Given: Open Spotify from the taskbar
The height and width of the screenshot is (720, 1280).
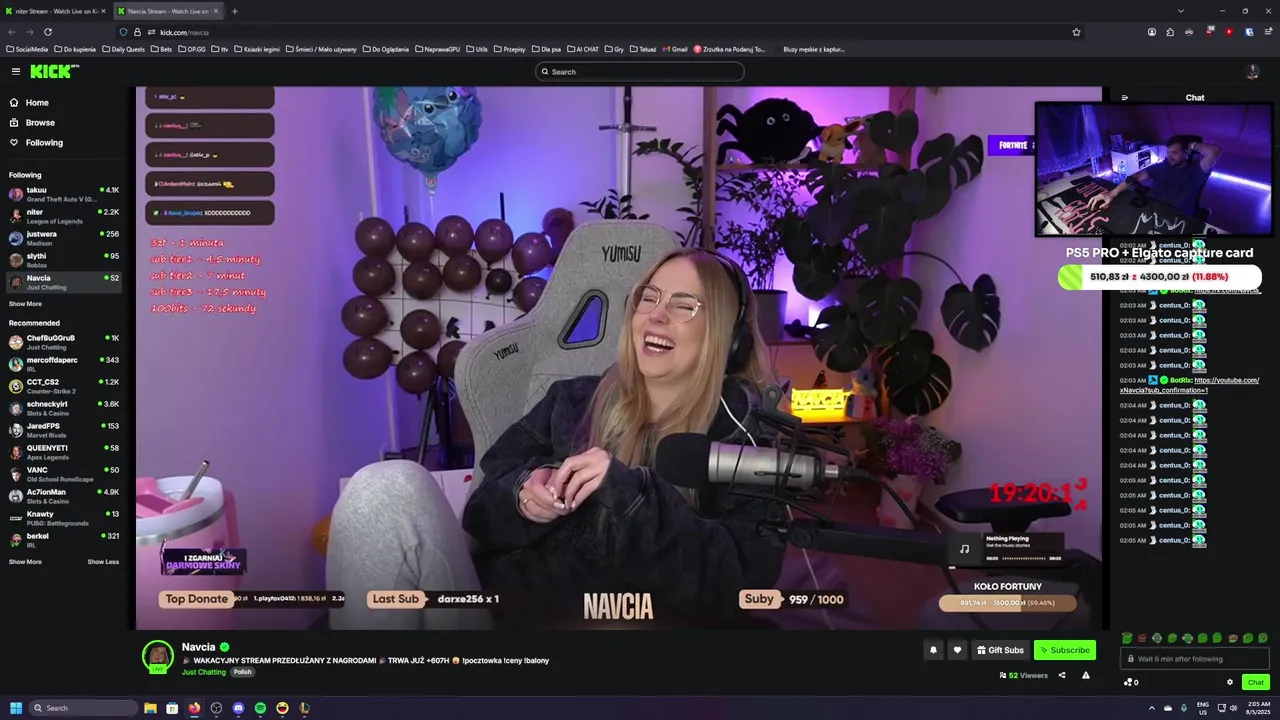Looking at the screenshot, I should (x=260, y=708).
